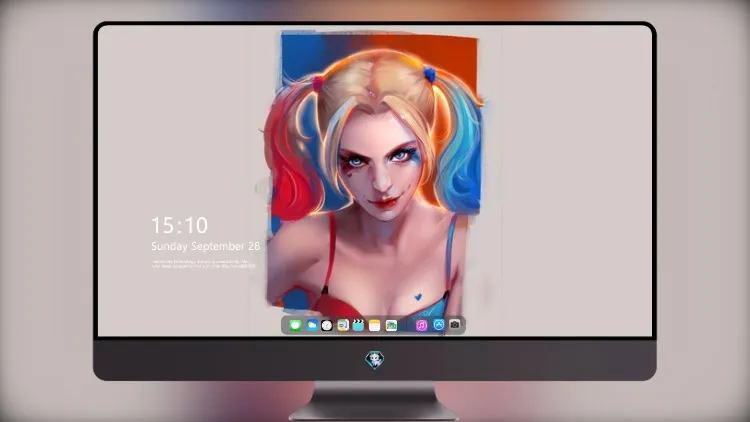Open the yellow Notes app in dock

(375, 325)
